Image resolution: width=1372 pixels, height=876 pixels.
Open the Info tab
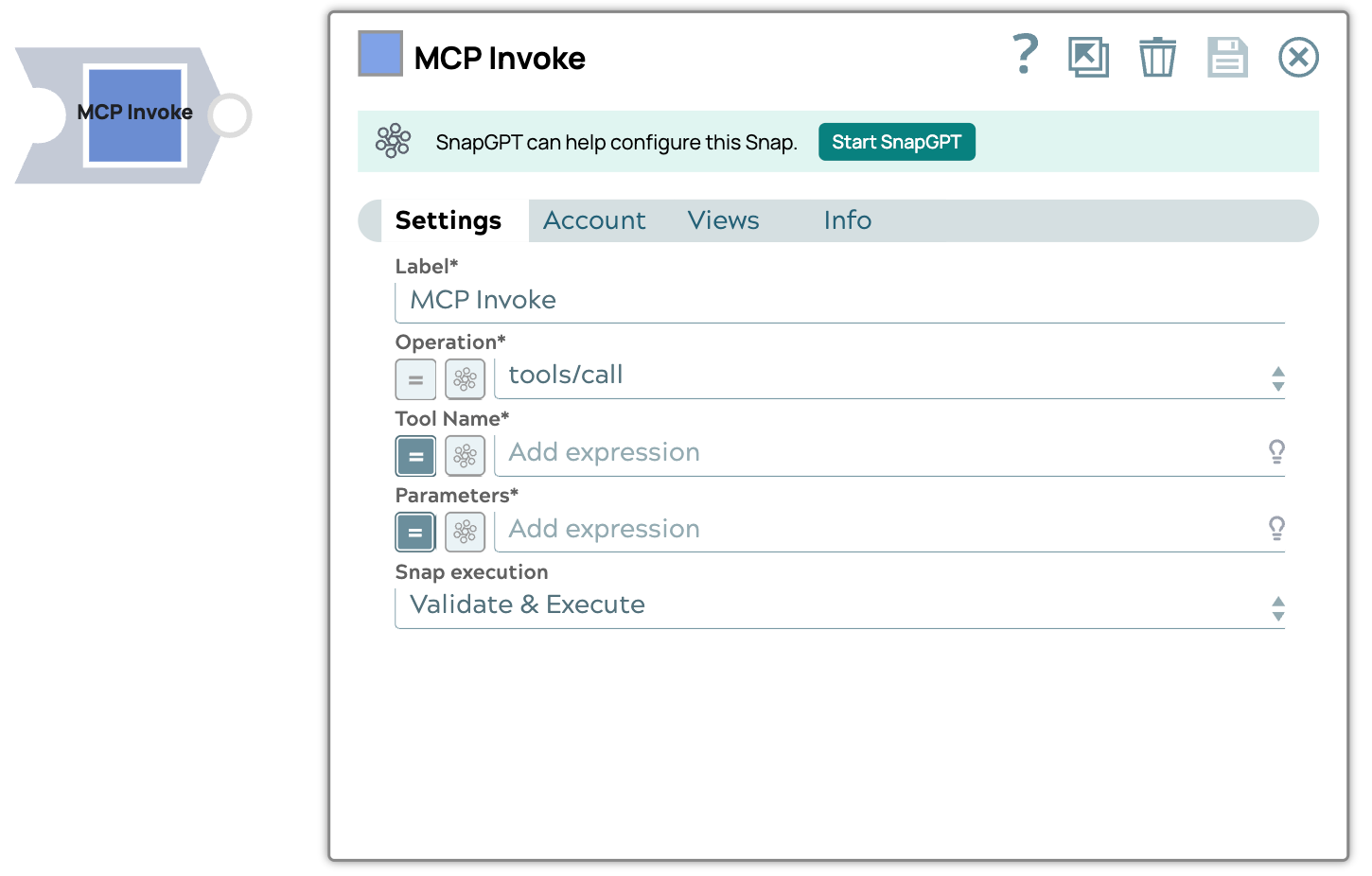[847, 220]
